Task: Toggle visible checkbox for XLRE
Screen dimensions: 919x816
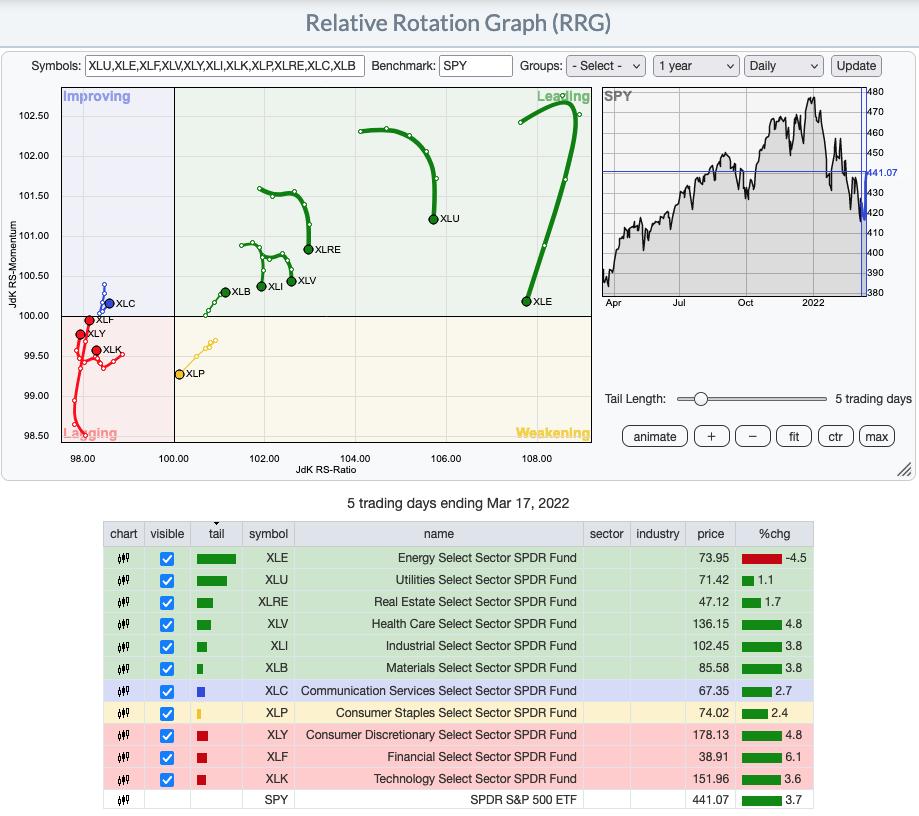Action: tap(167, 603)
